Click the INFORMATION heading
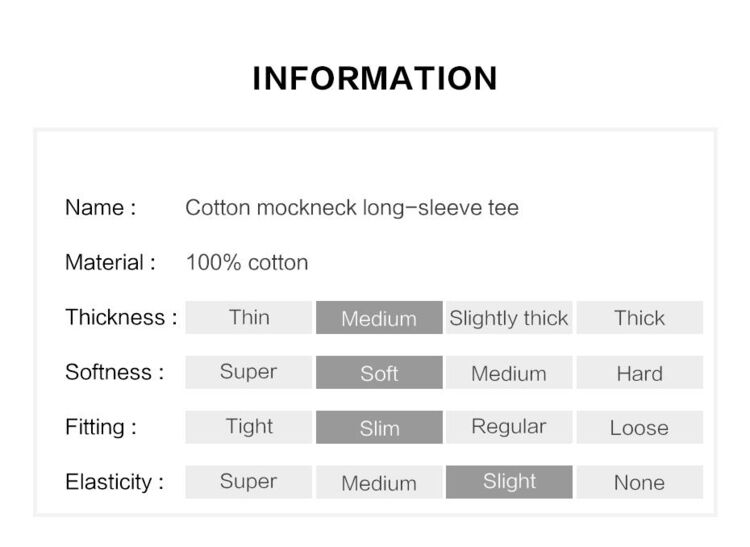The height and width of the screenshot is (547, 750). [375, 78]
